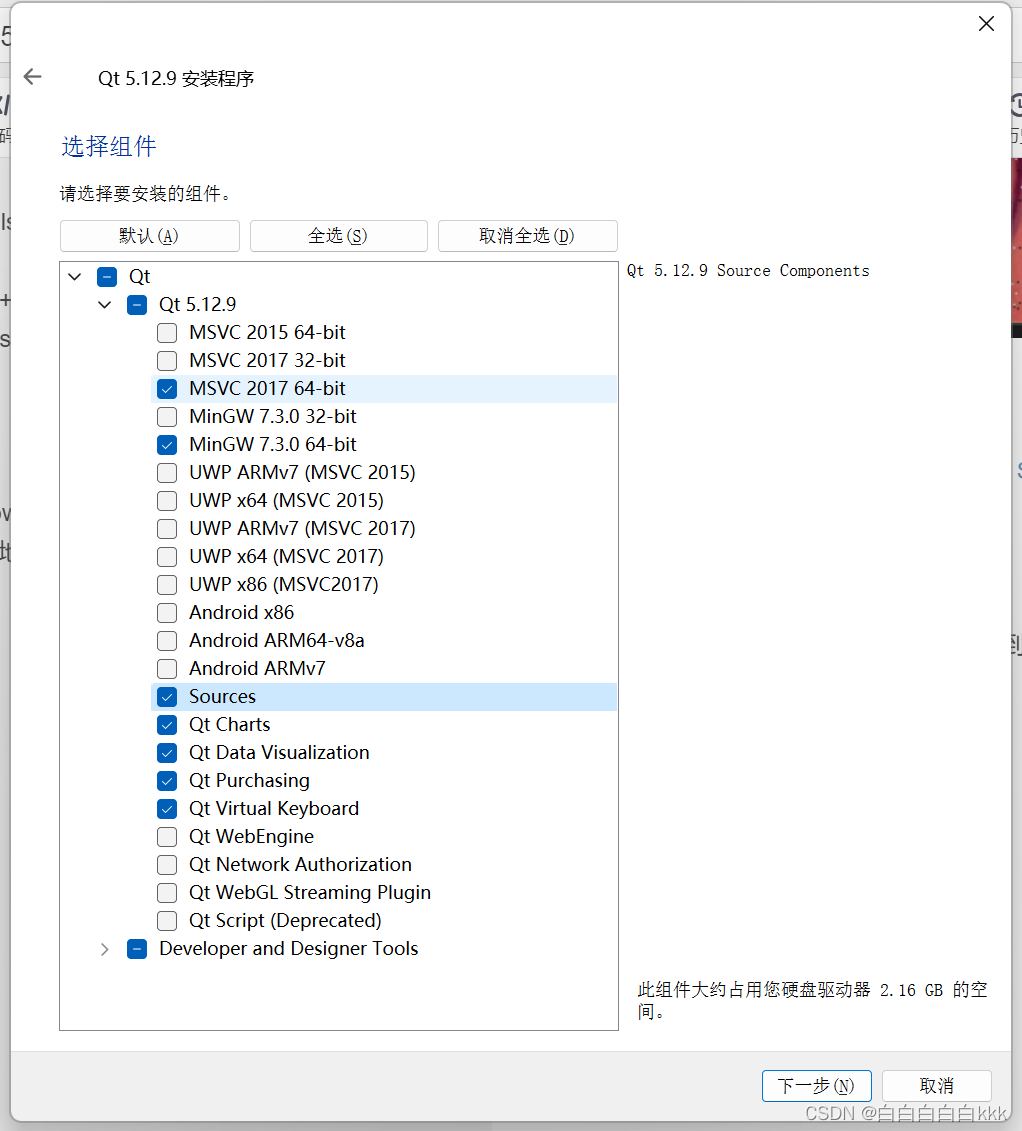Check the Android ARM64-v8a checkbox
Image resolution: width=1022 pixels, height=1131 pixels.
pyautogui.click(x=167, y=641)
